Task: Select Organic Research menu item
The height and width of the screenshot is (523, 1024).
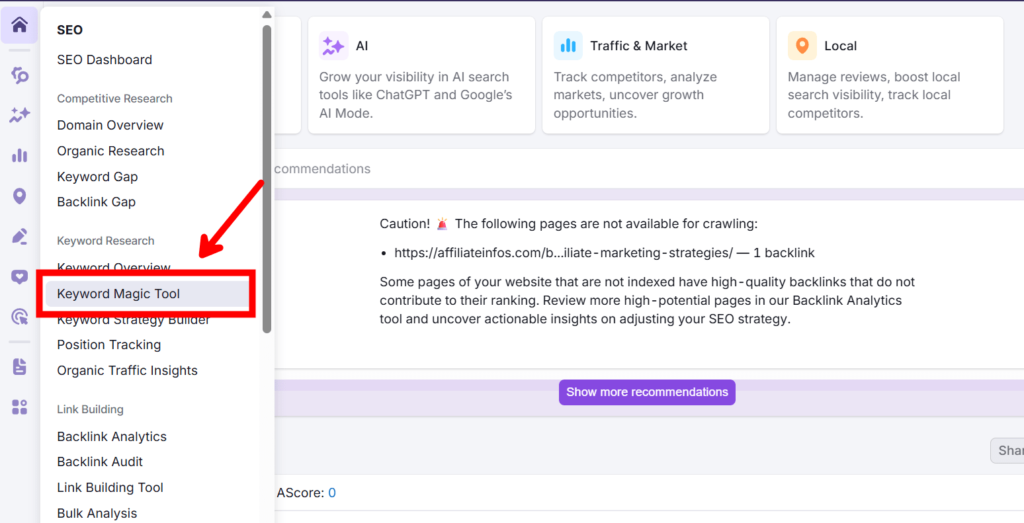Action: point(110,151)
